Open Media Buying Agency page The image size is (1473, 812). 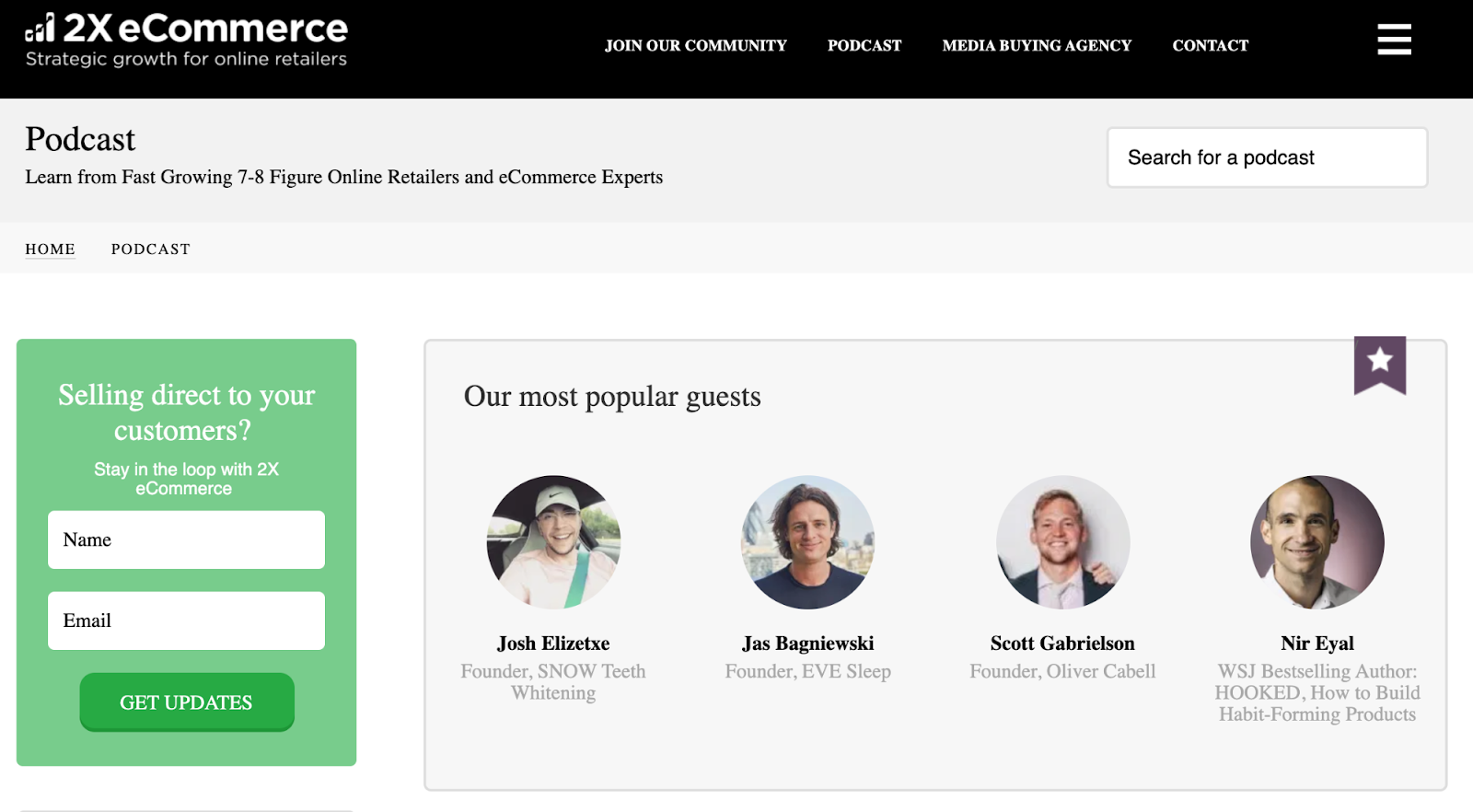click(1037, 45)
